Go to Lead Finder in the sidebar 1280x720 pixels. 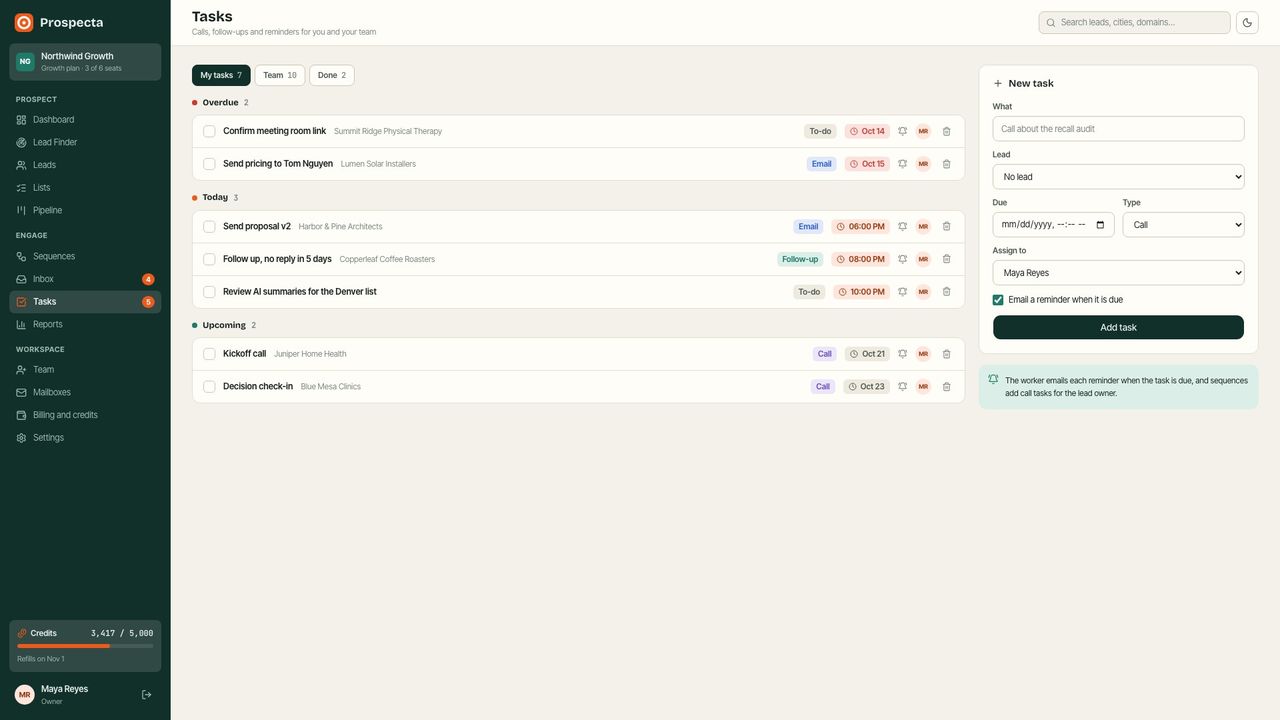(85, 142)
